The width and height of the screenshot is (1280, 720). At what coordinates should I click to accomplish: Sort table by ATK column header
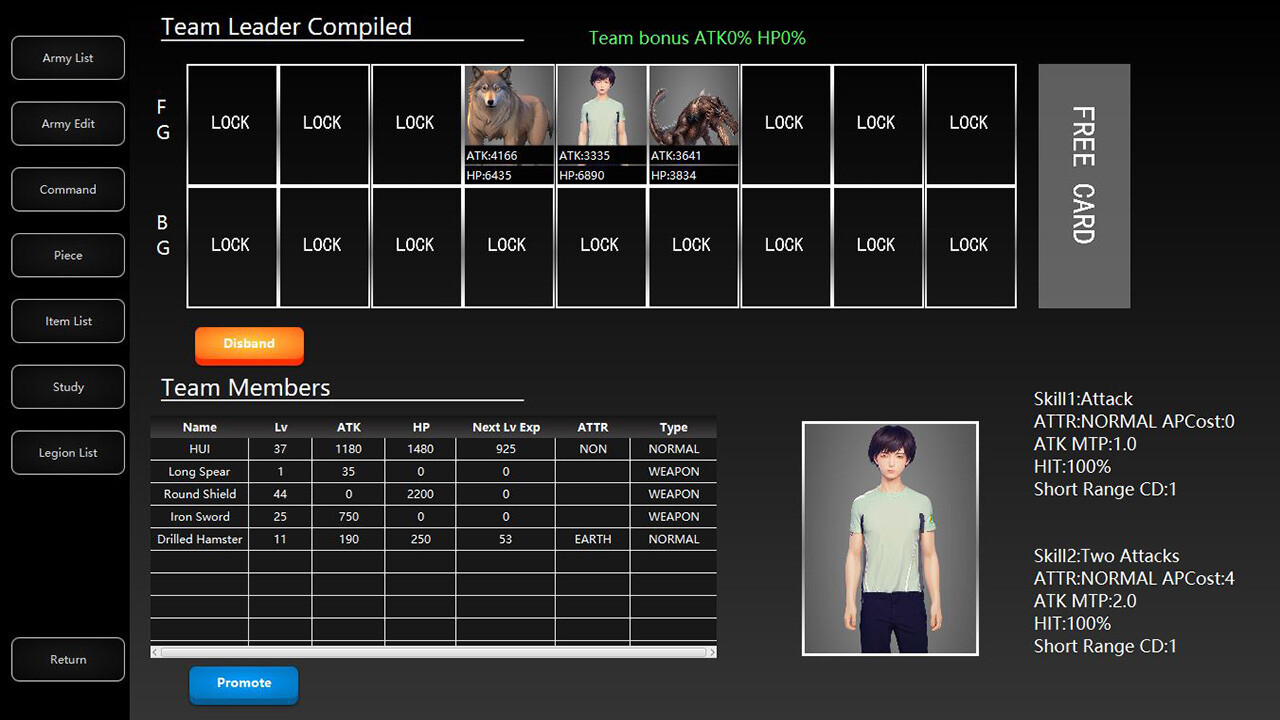point(348,427)
